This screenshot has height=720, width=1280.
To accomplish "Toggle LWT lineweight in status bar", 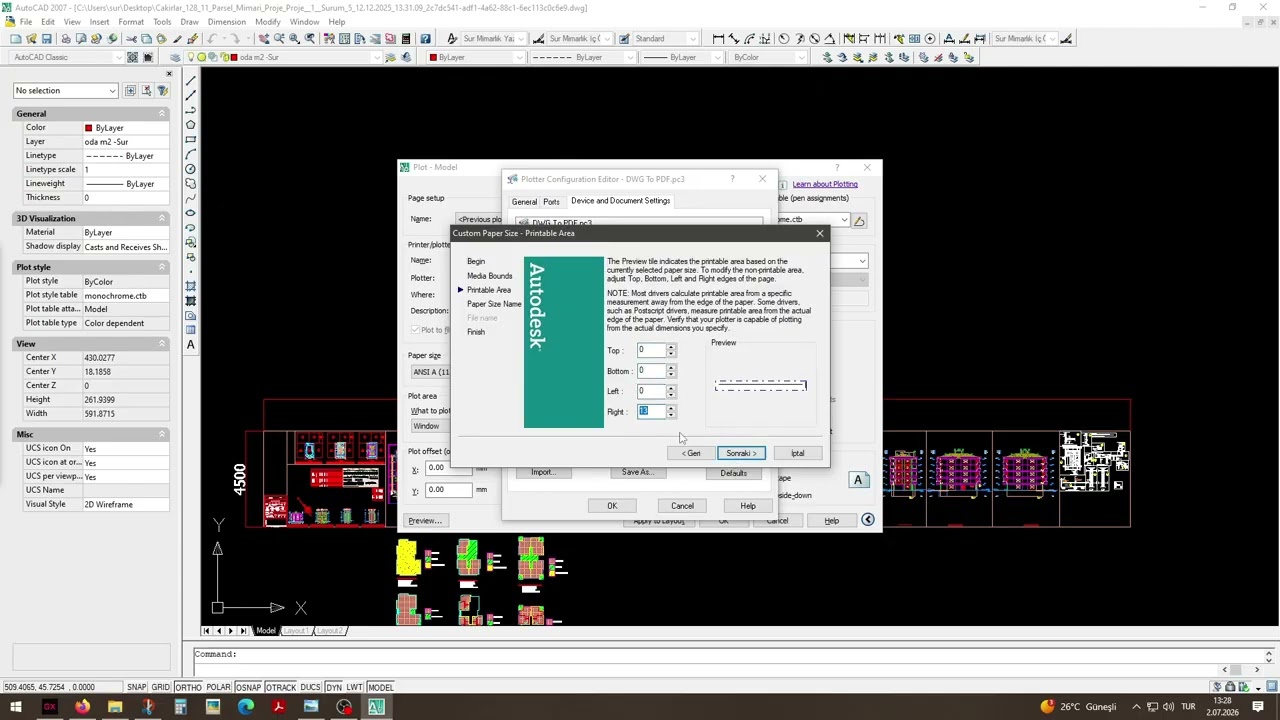I will 355,687.
